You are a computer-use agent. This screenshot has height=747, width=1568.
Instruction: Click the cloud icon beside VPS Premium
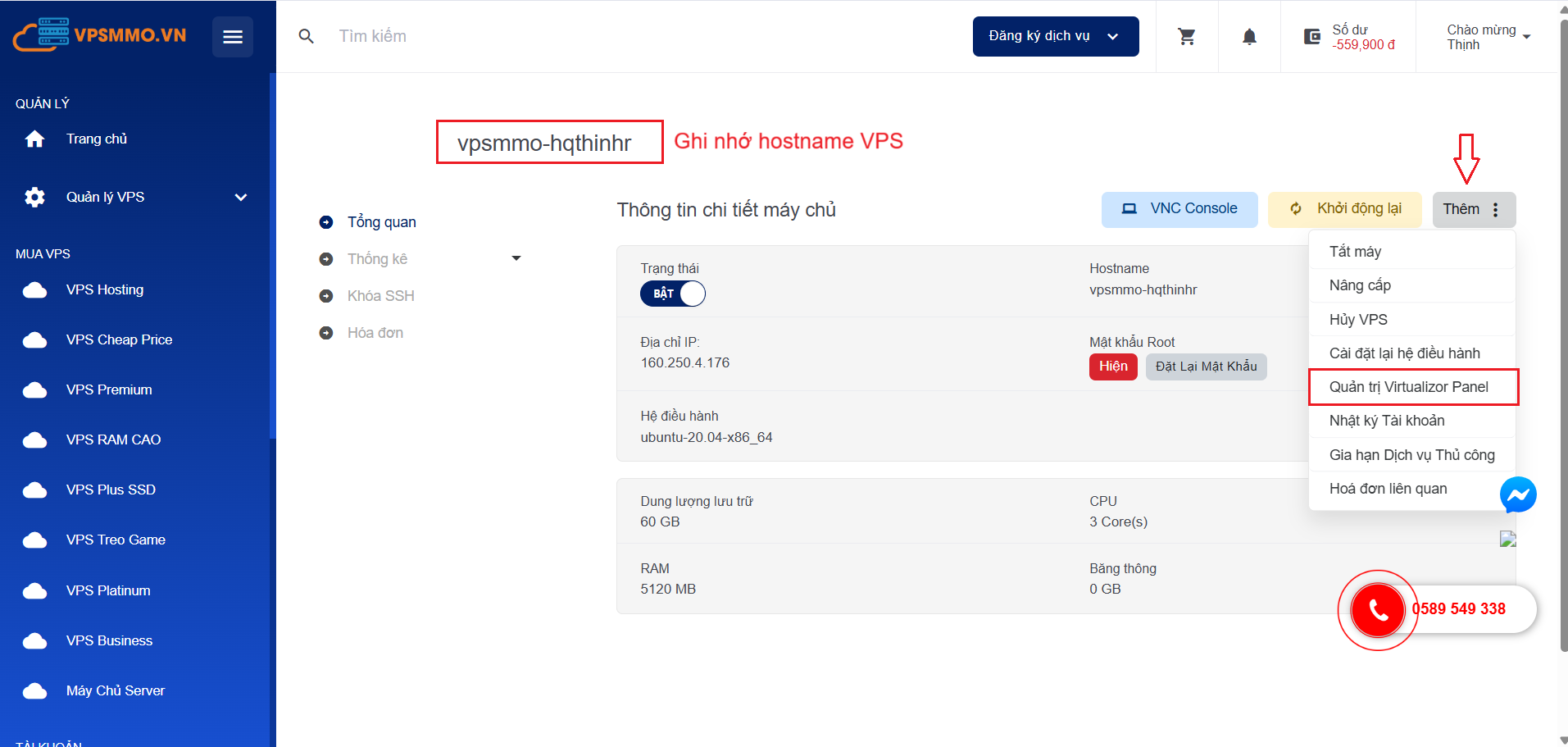coord(34,390)
